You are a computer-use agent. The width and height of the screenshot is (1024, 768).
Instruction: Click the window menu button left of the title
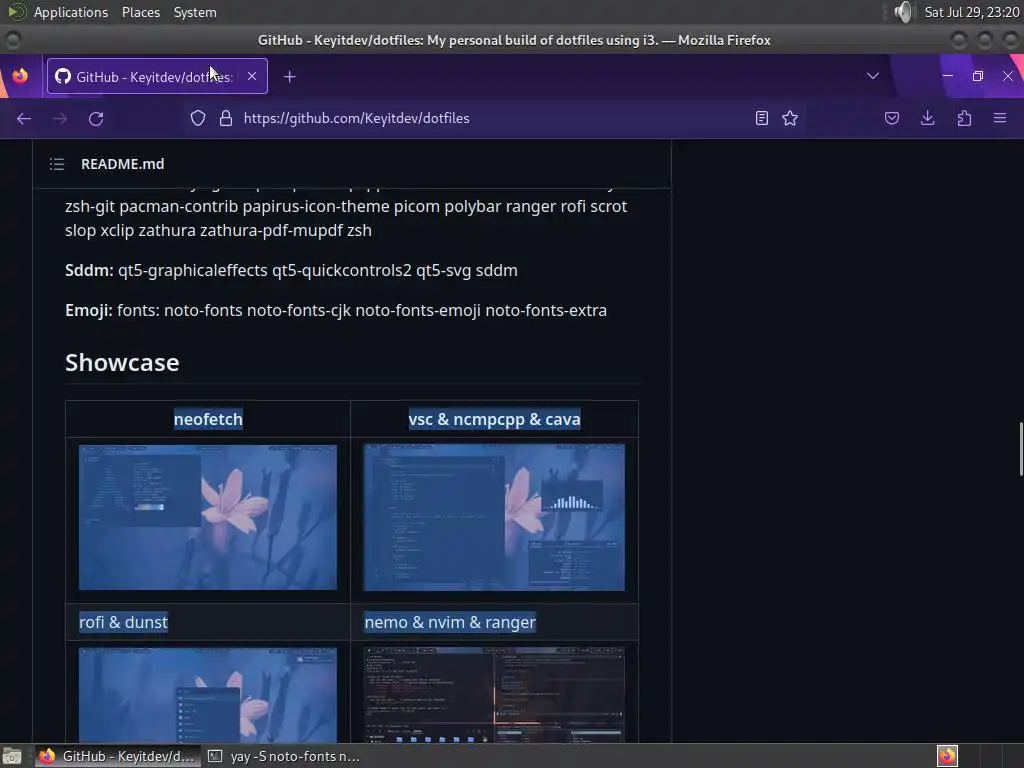(12, 40)
